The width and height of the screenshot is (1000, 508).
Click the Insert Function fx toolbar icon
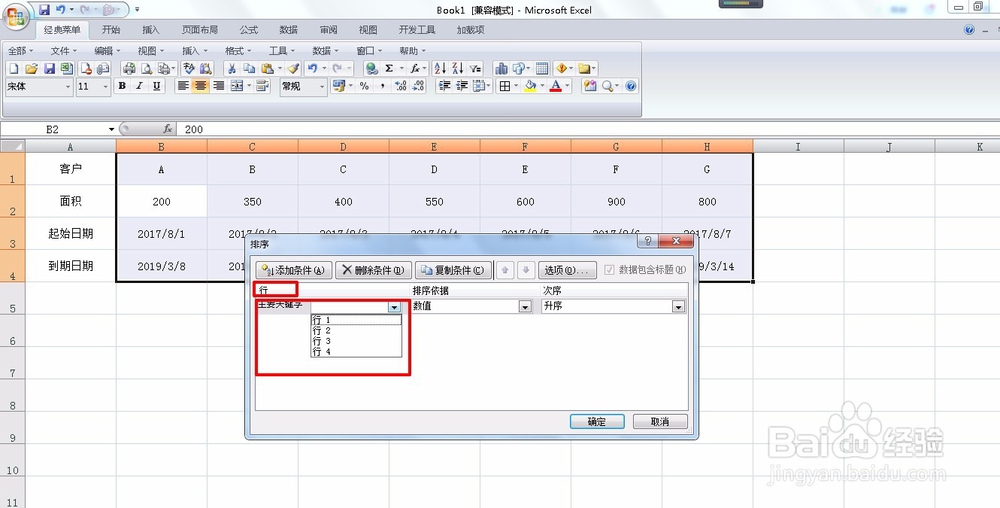pos(415,69)
